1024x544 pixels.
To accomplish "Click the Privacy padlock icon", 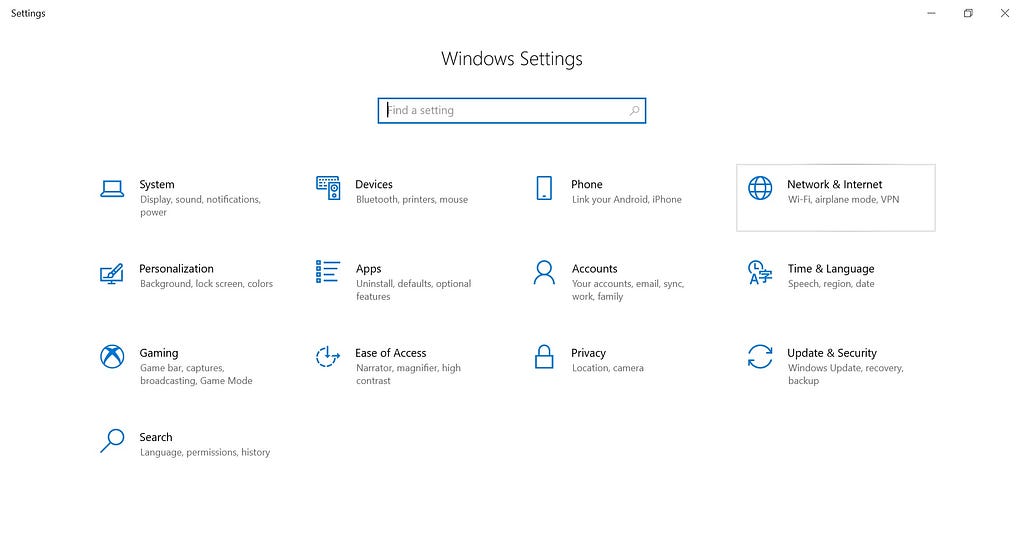I will [544, 357].
